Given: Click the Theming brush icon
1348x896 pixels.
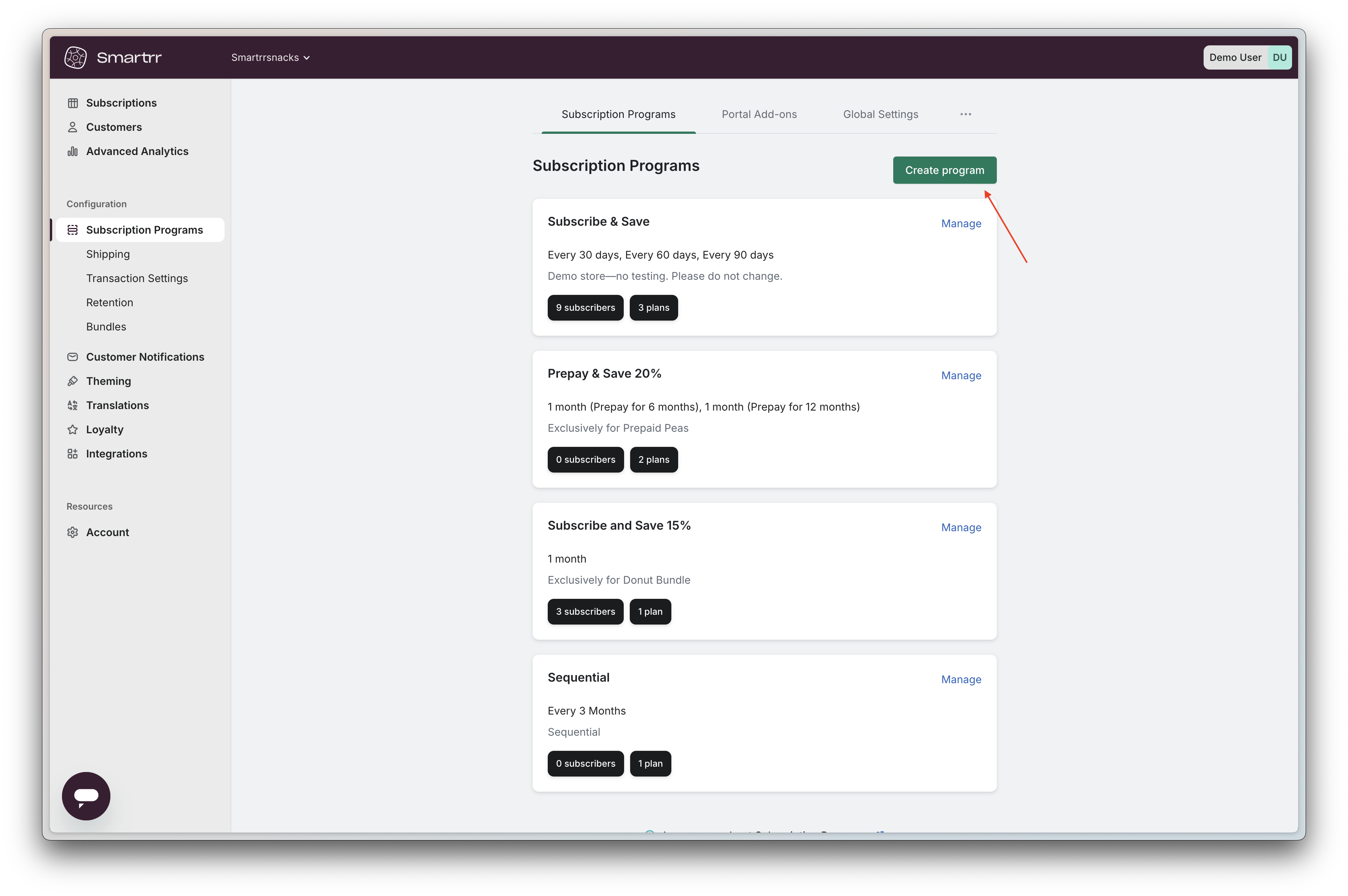Looking at the screenshot, I should click(x=73, y=381).
